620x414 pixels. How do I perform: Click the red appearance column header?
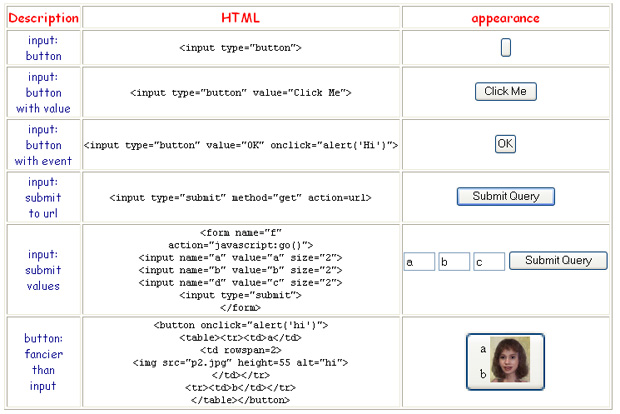(505, 18)
